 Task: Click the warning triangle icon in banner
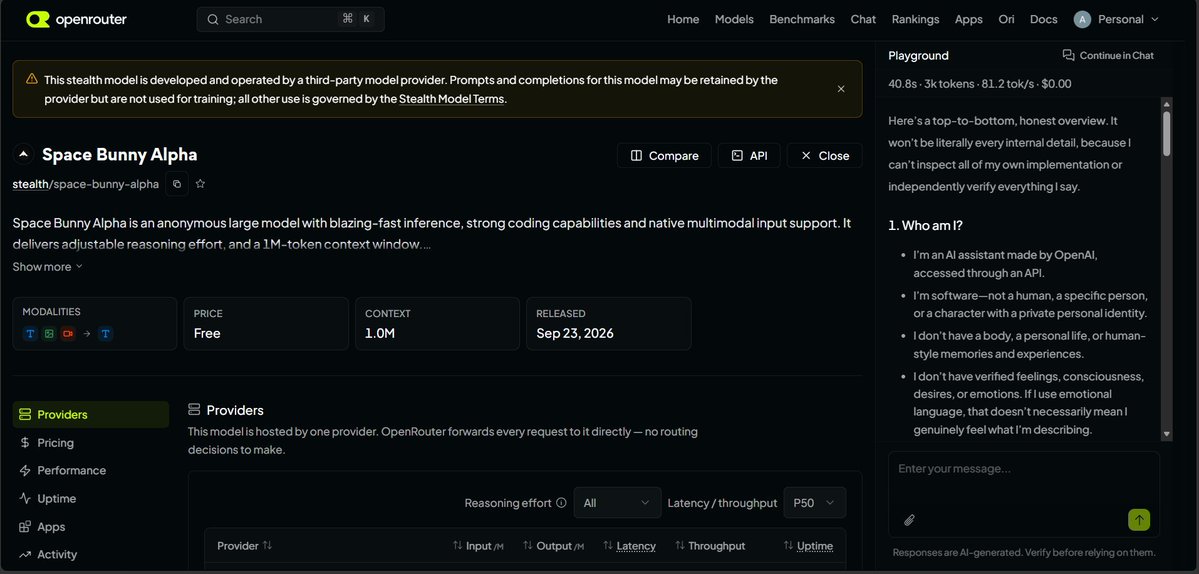point(31,79)
